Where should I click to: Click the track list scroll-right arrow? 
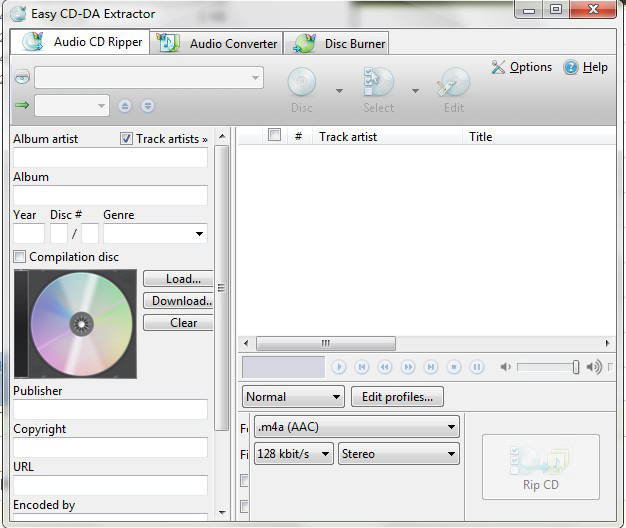click(608, 343)
